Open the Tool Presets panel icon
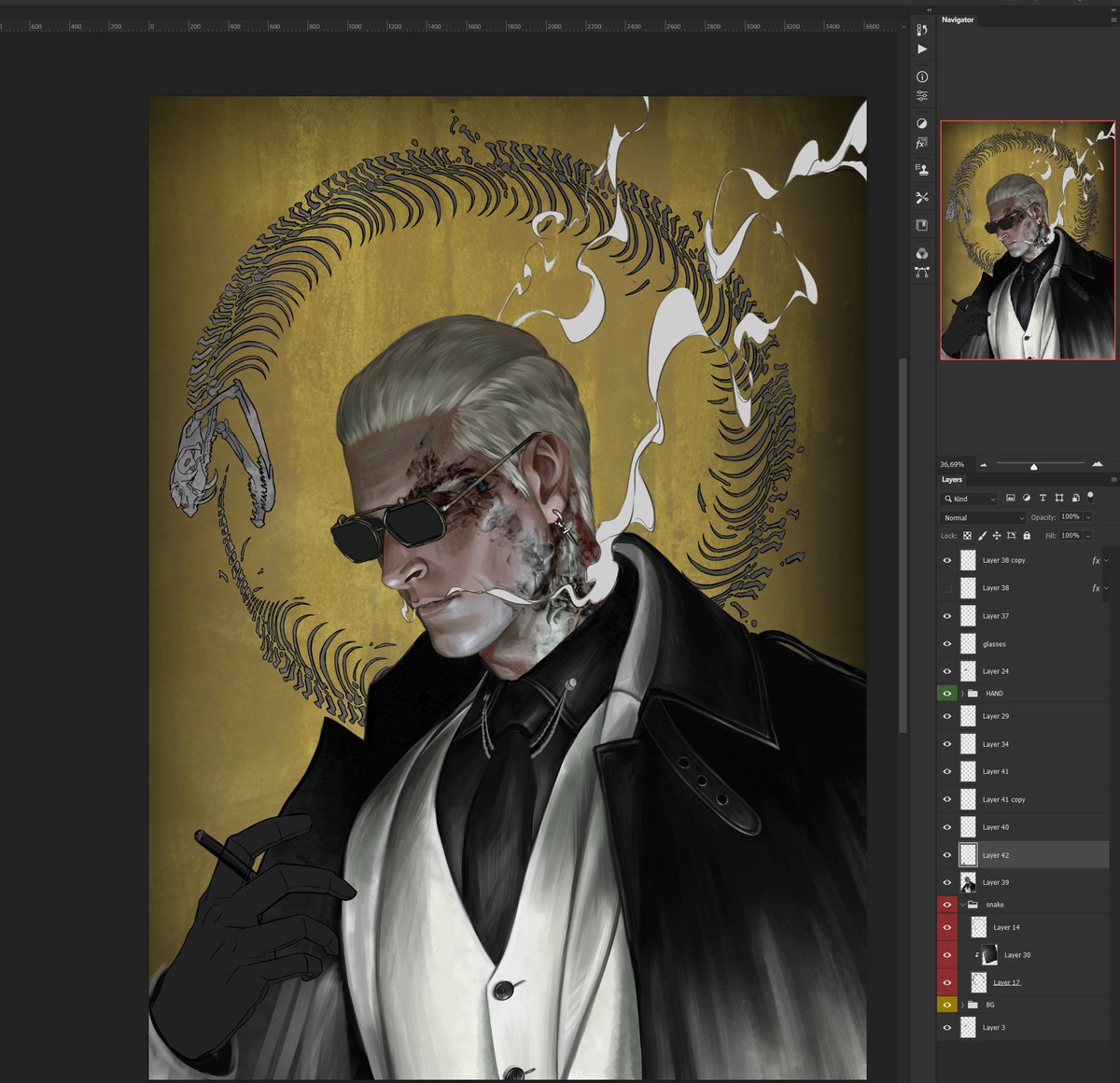1120x1083 pixels. coord(922,198)
